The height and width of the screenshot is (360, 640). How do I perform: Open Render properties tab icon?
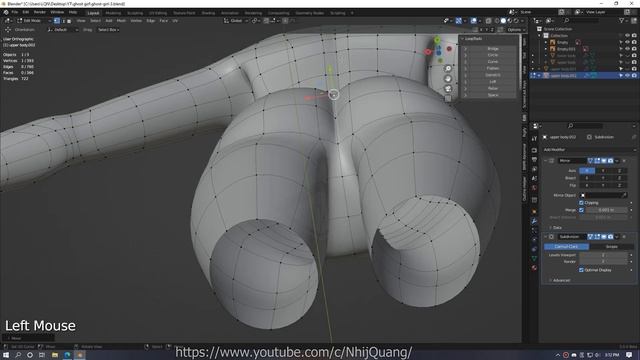tap(534, 150)
